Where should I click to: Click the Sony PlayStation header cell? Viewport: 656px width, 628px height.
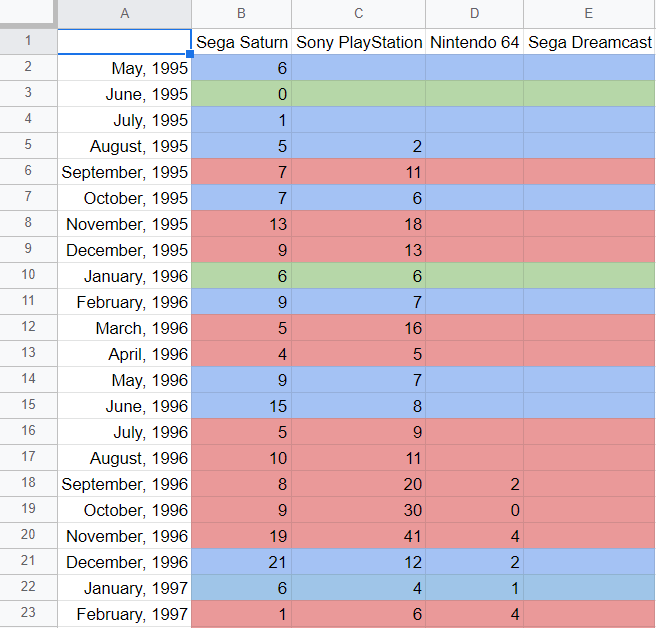point(358,42)
